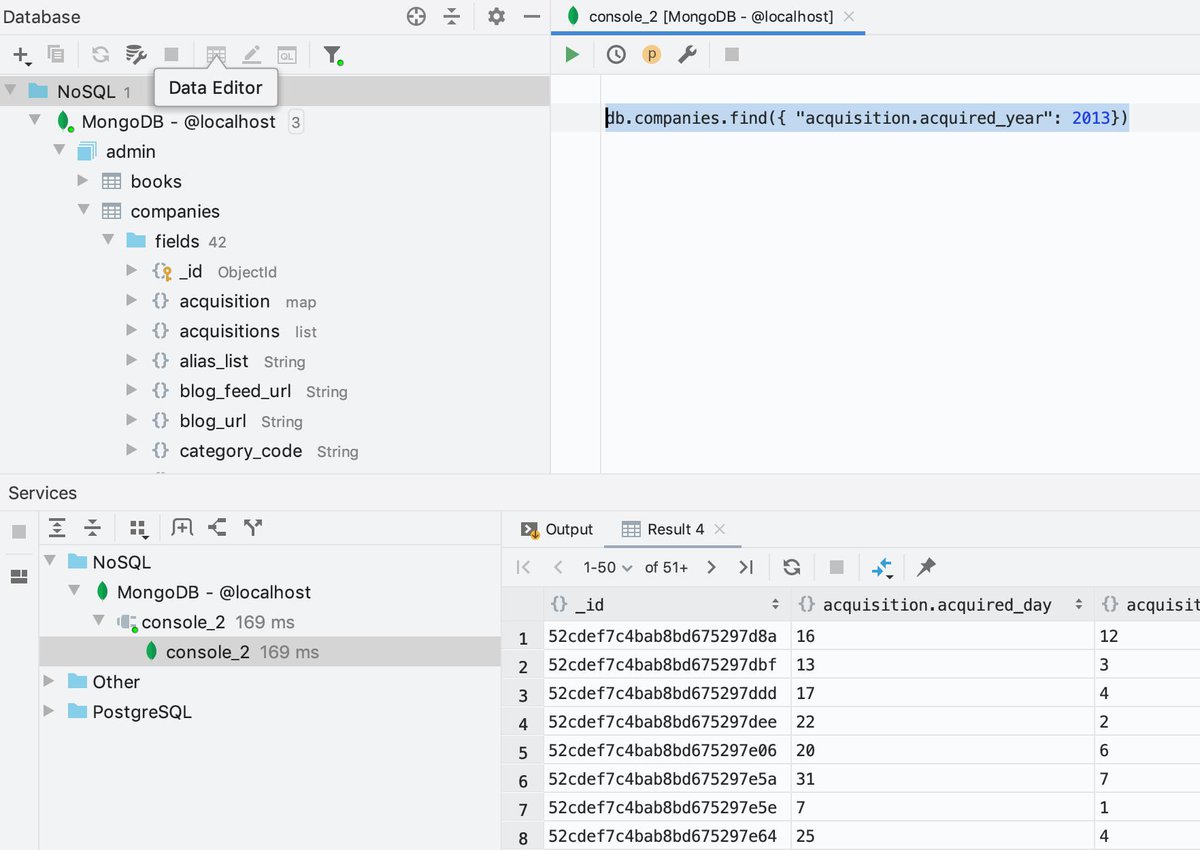
Task: Refresh the database tree
Action: 100,54
